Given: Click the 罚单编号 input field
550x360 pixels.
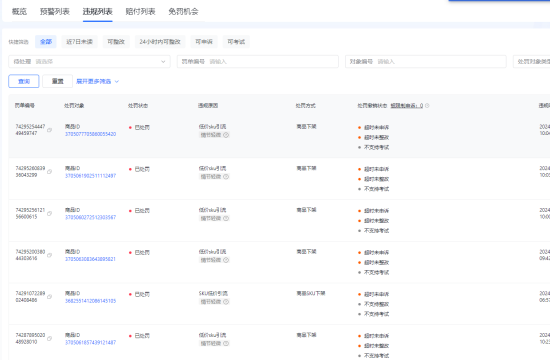Looking at the screenshot, I should (x=258, y=61).
